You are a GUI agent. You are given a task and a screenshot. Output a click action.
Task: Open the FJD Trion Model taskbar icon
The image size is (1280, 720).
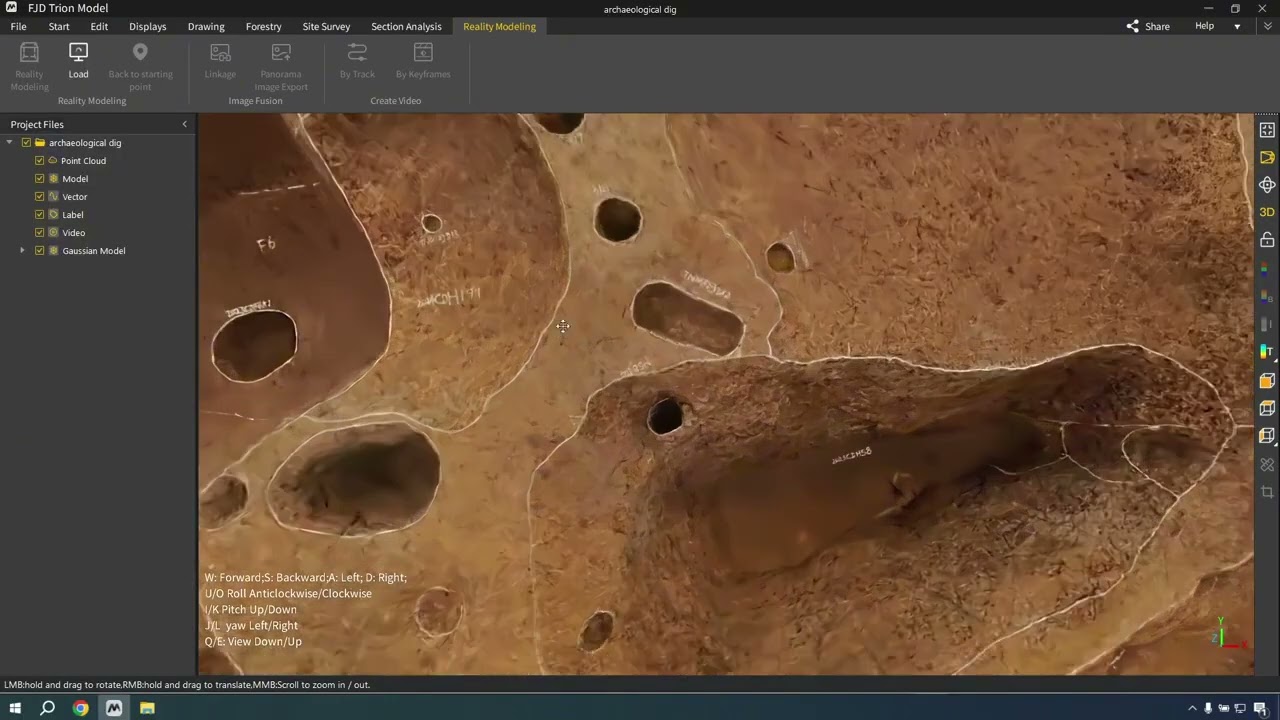(x=114, y=708)
